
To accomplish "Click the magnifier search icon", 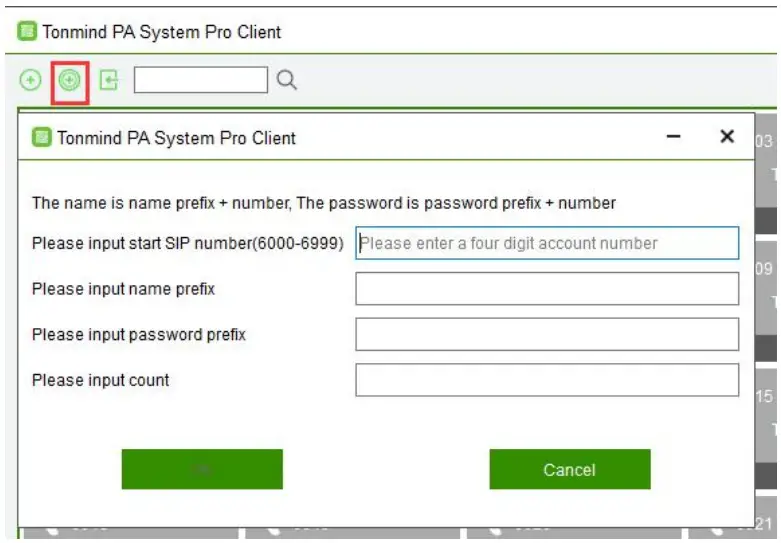I will click(x=286, y=80).
